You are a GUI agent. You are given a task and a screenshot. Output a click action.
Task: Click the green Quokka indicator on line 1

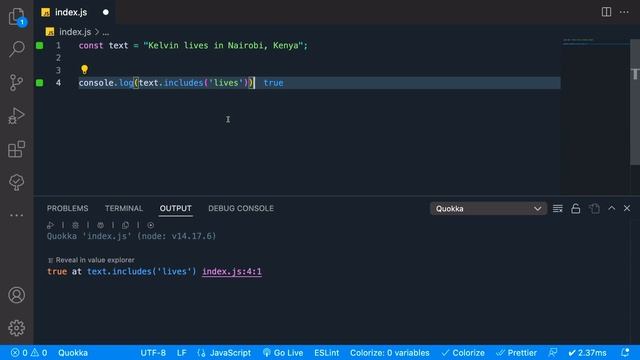tap(40, 45)
